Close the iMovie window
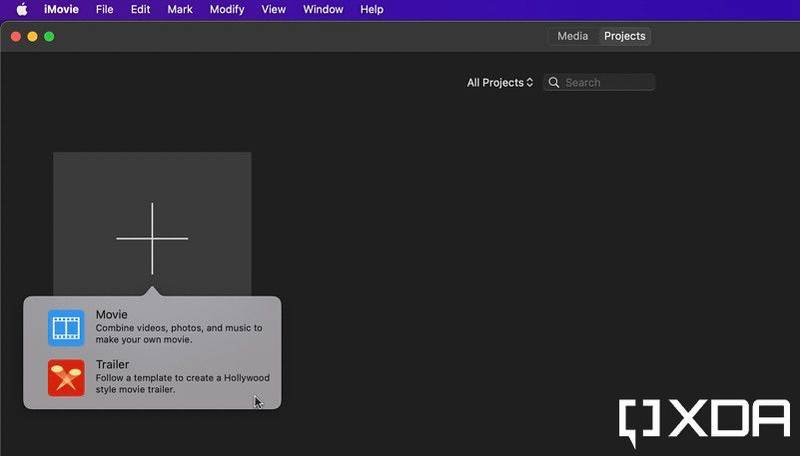 point(16,36)
